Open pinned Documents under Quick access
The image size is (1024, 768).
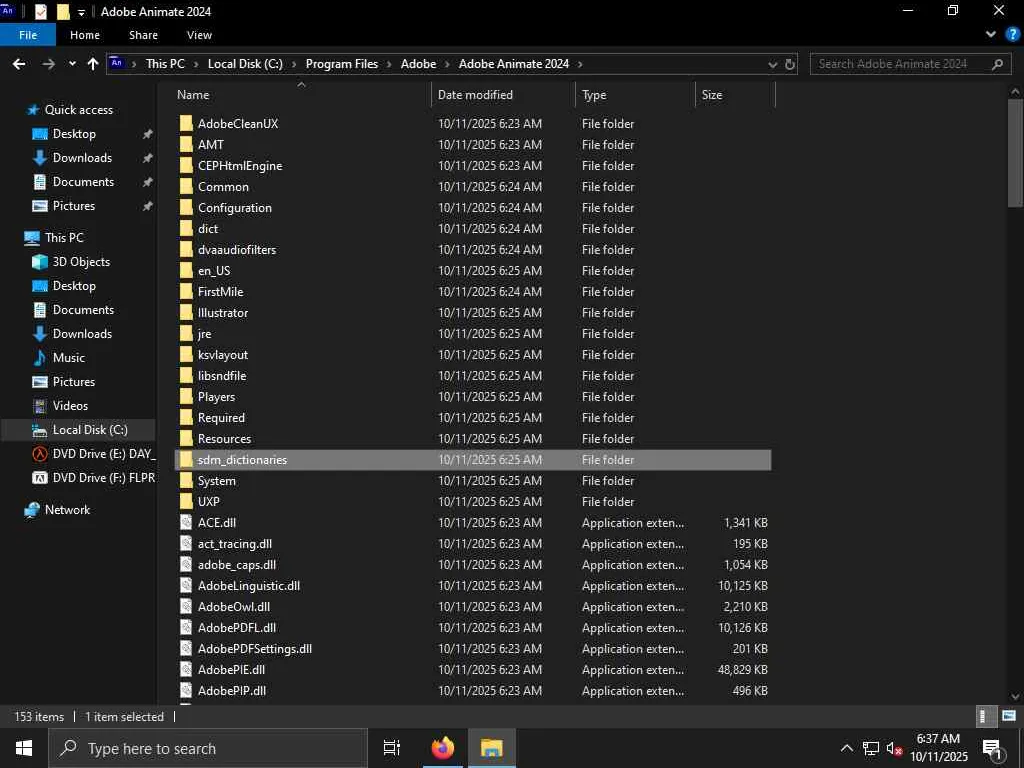click(x=83, y=182)
